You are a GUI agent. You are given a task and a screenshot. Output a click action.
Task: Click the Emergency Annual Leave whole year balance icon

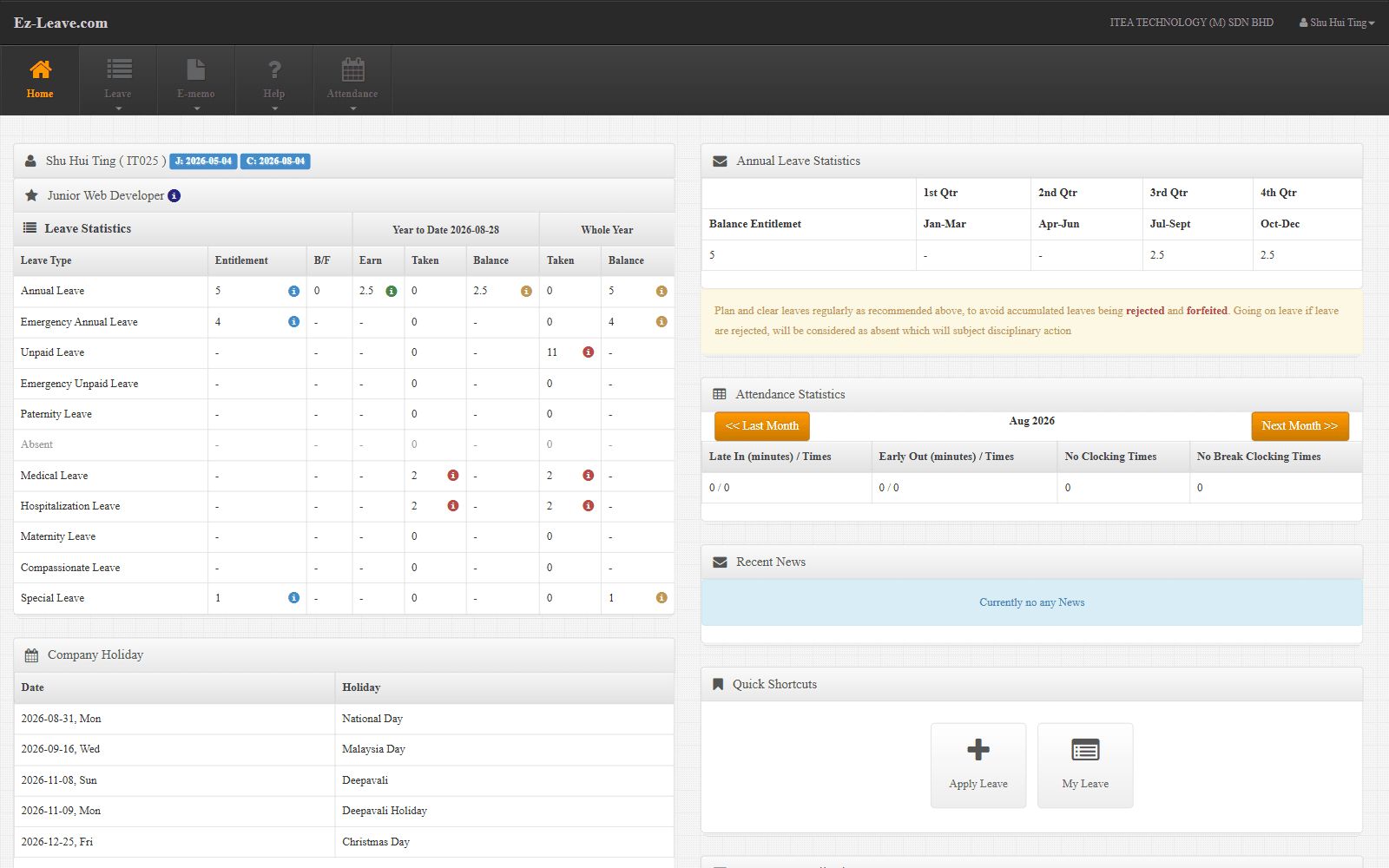(662, 322)
